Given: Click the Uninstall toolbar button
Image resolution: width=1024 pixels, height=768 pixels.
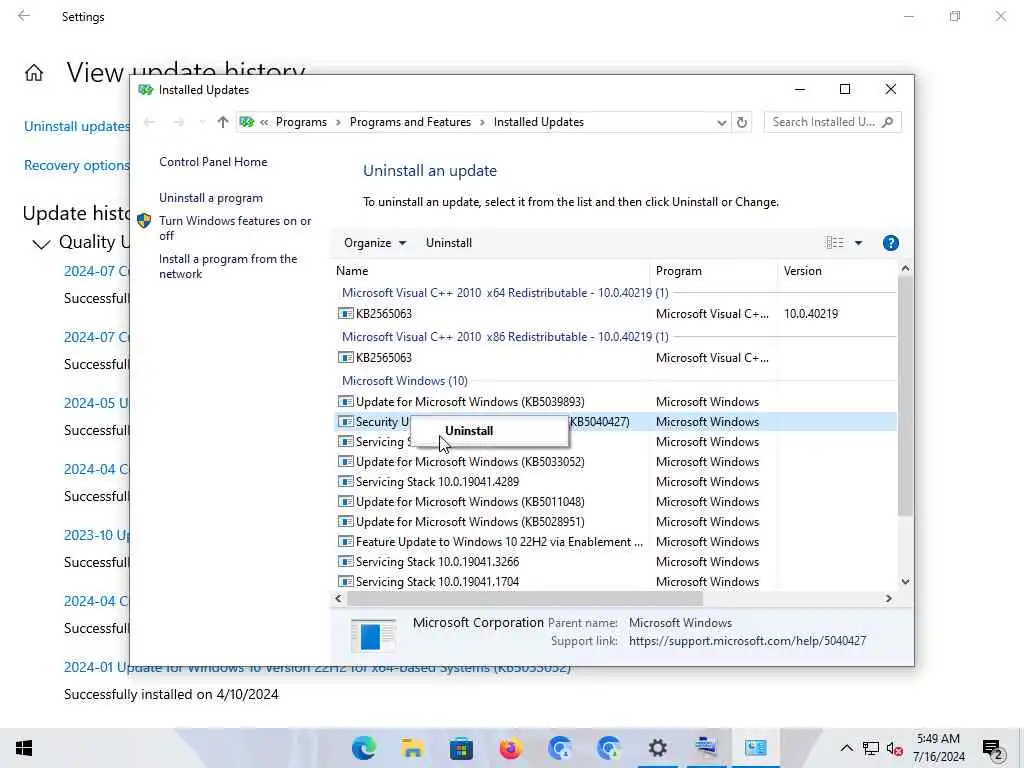Looking at the screenshot, I should (449, 243).
